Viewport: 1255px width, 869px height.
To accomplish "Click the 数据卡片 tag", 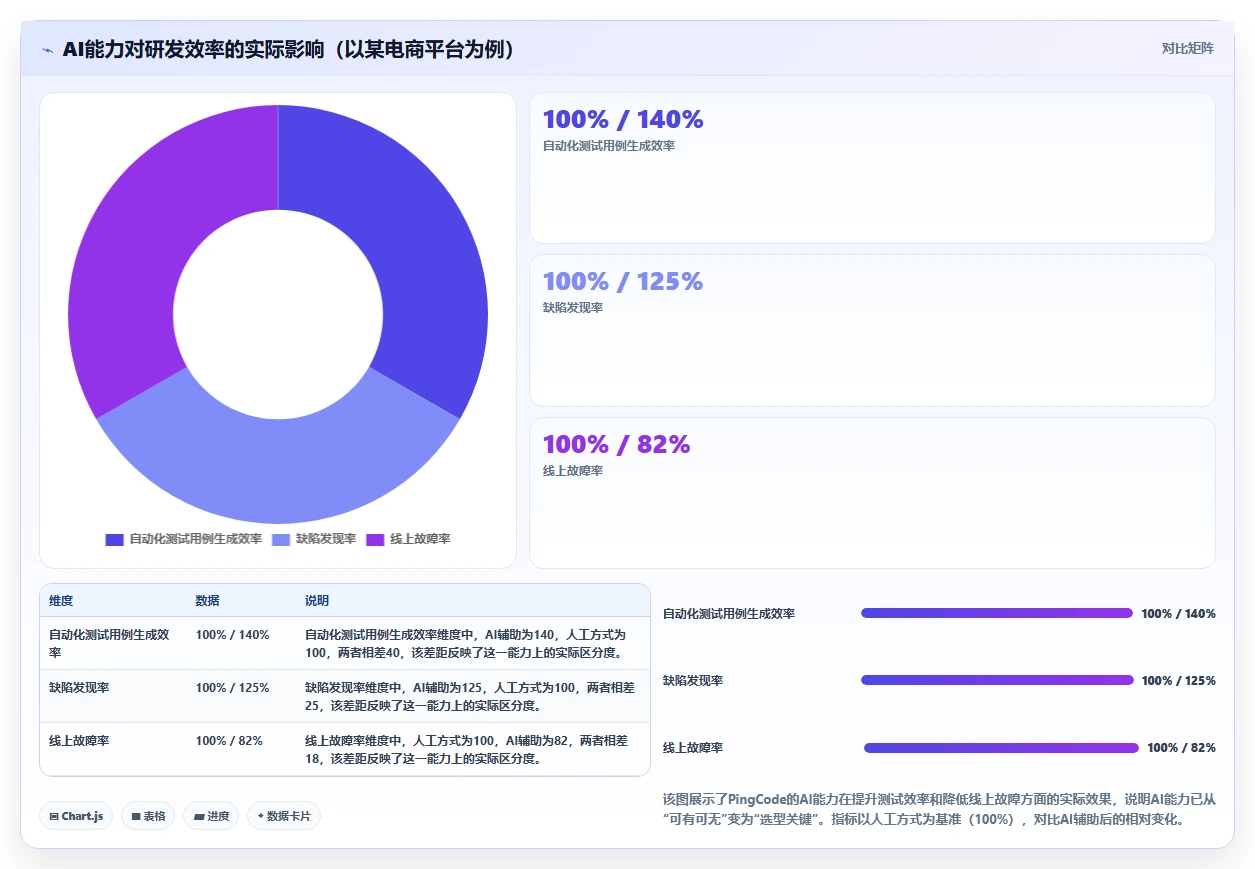I will point(284,816).
